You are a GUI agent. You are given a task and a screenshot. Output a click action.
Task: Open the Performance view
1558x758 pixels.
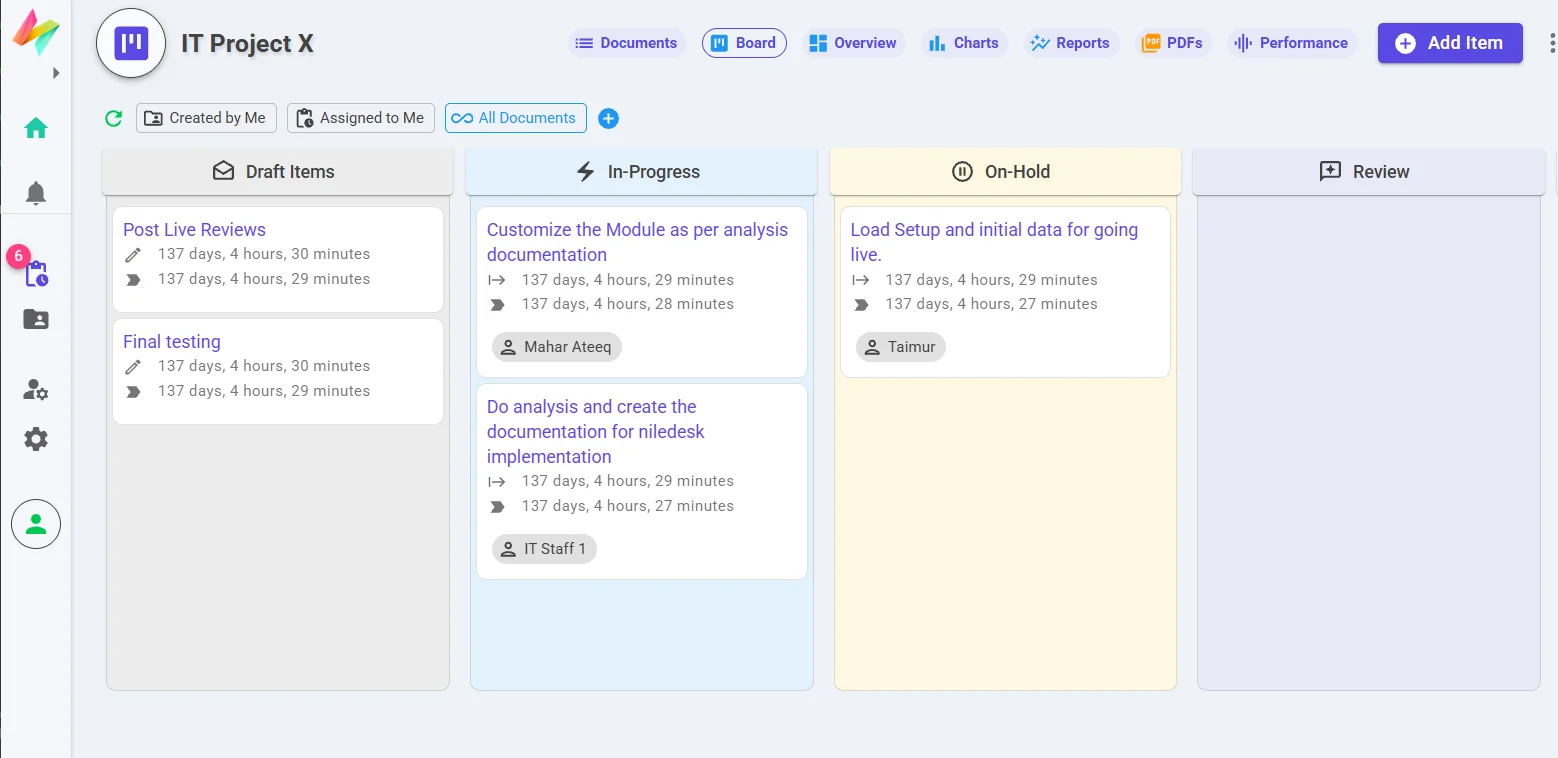[x=1292, y=43]
